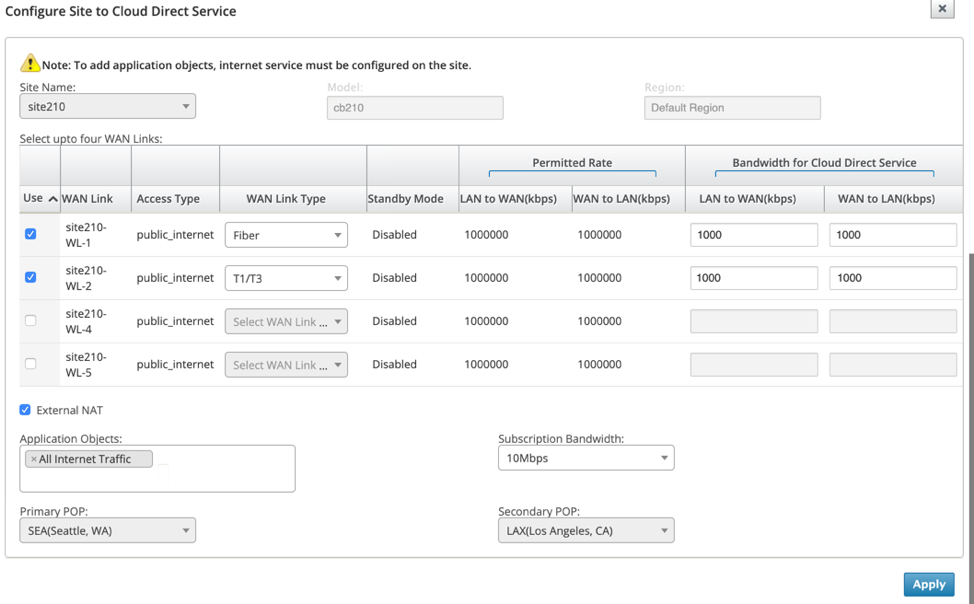Viewport: 974px width, 604px height.
Task: Remove the All Internet Traffic tag
Action: click(34, 459)
